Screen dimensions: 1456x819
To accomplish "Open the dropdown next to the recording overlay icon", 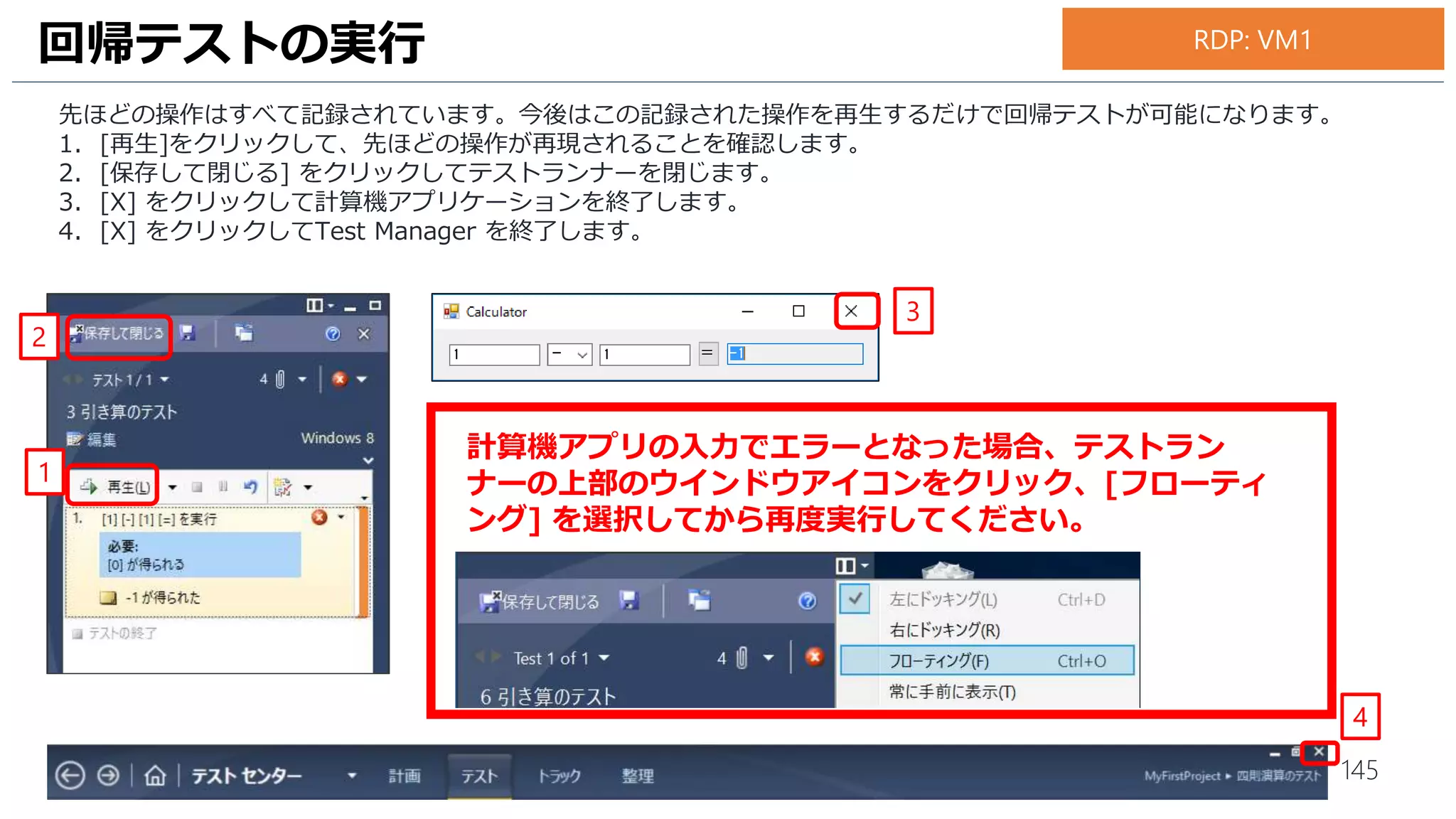I will (308, 488).
